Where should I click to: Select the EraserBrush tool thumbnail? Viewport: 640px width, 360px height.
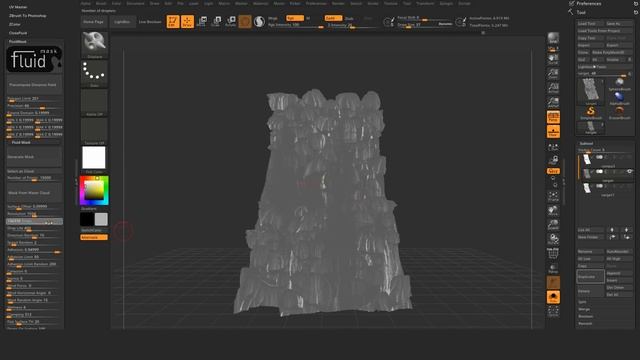coord(620,112)
